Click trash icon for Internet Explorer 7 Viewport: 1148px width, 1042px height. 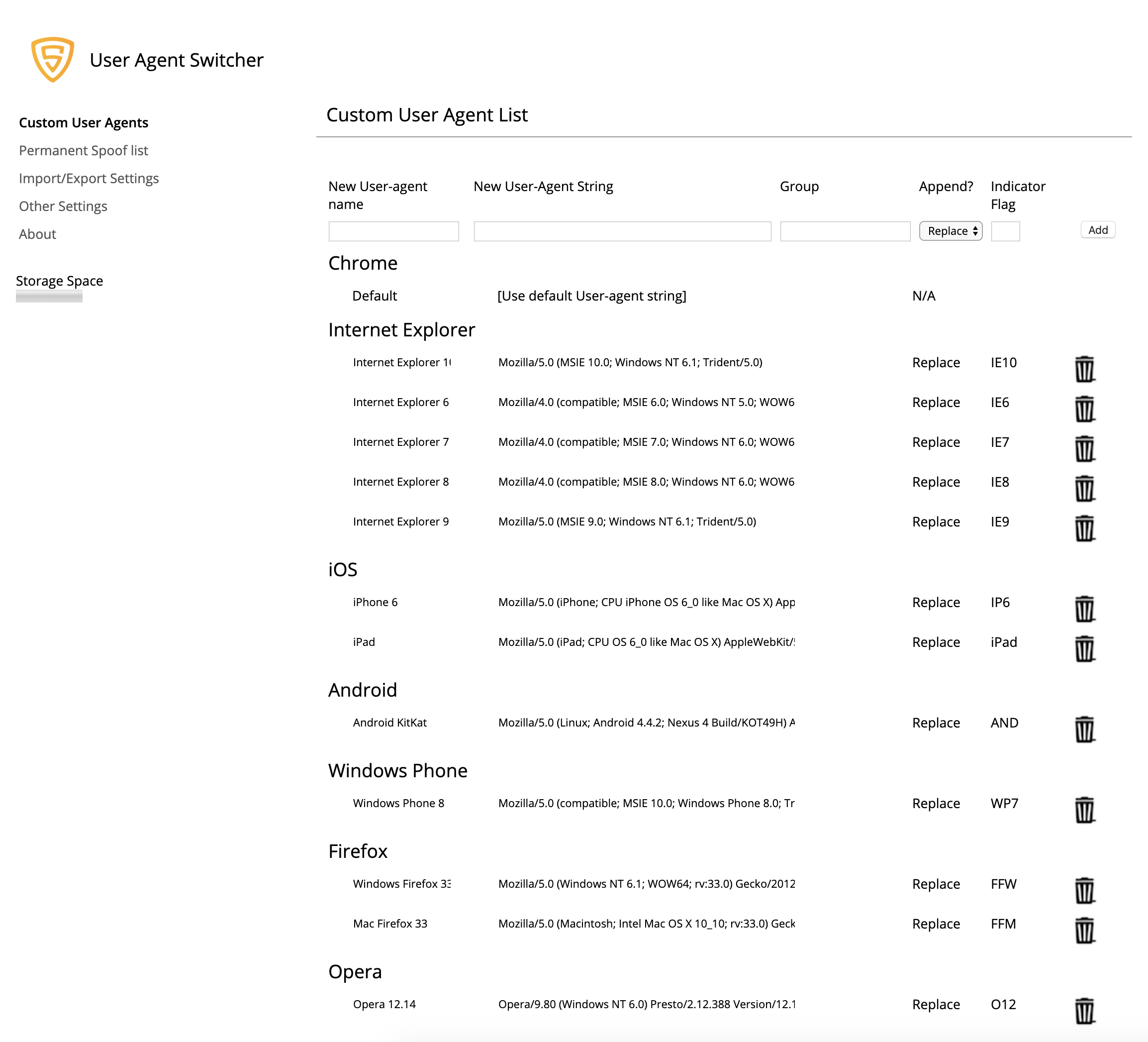coord(1084,448)
